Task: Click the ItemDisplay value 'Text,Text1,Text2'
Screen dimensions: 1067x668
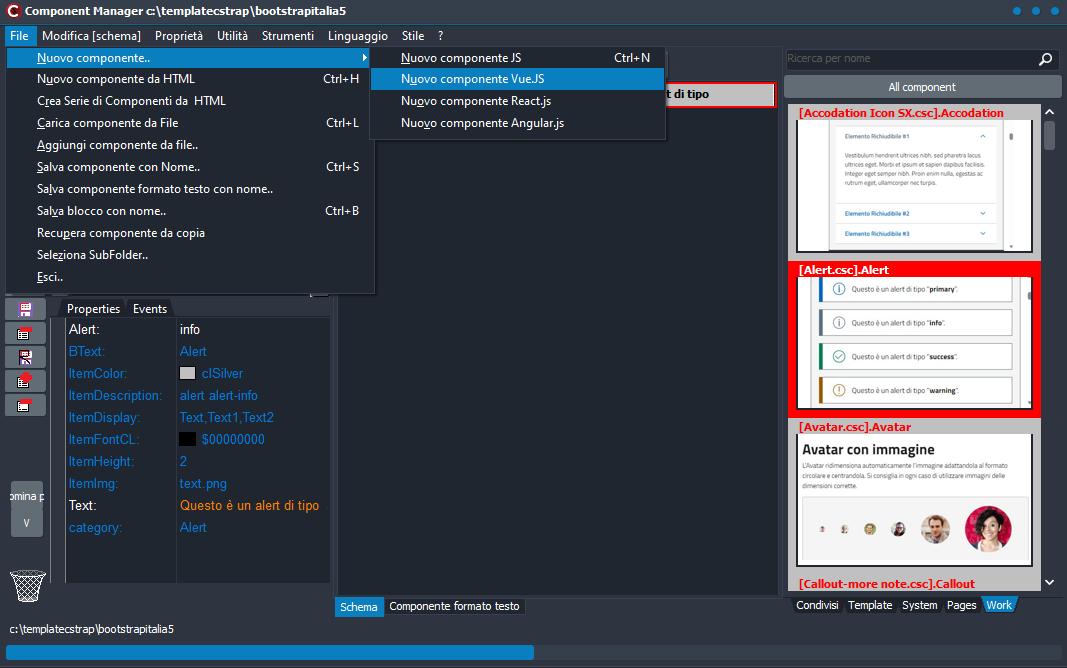Action: (x=227, y=418)
